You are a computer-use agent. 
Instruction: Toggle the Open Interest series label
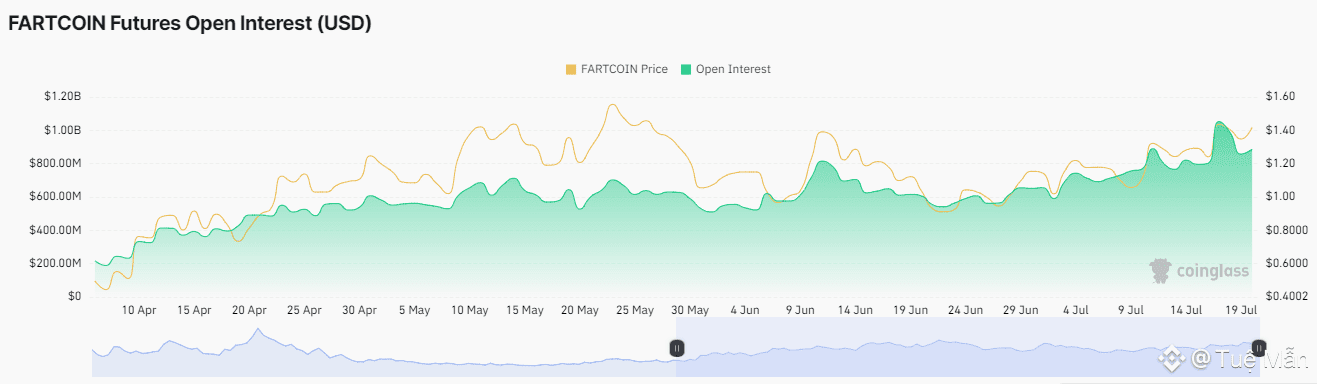tap(733, 69)
